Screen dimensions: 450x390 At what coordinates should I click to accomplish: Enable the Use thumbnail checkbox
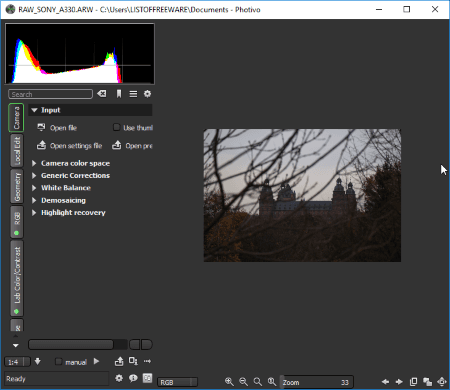pyautogui.click(x=116, y=127)
